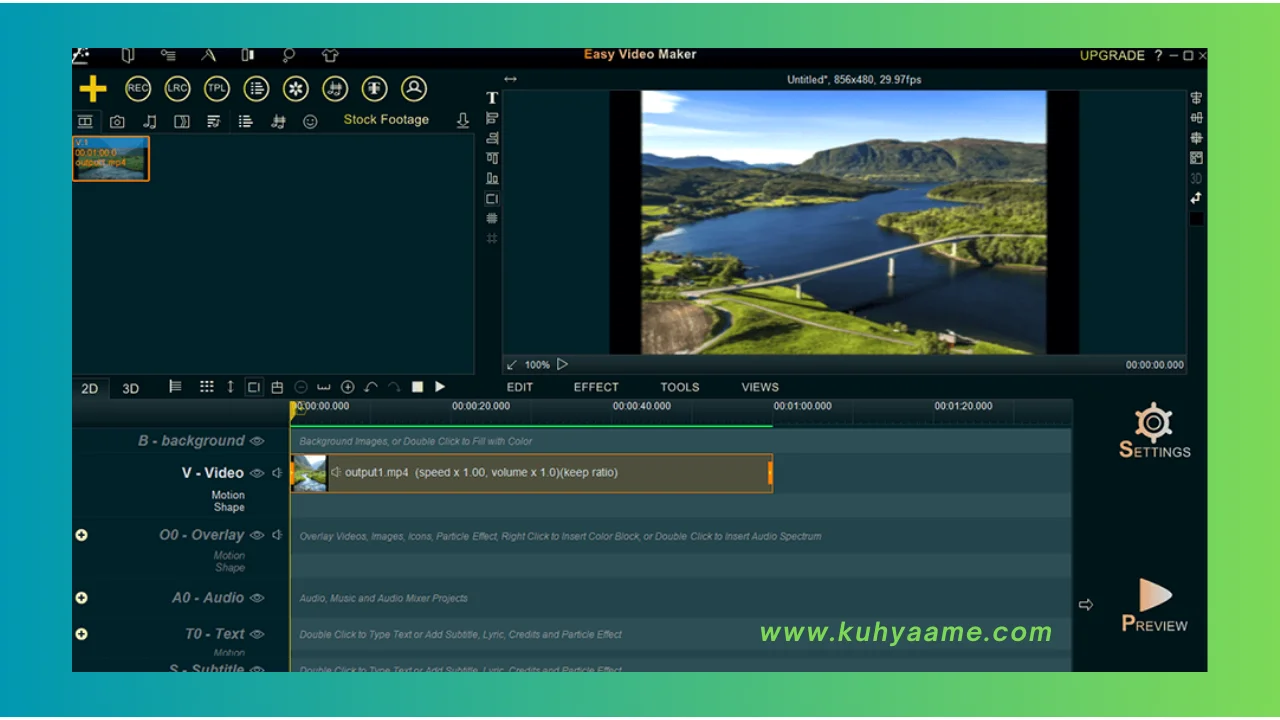Toggle visibility of the S - Subtitle track
This screenshot has width=1280, height=720.
coord(257,668)
